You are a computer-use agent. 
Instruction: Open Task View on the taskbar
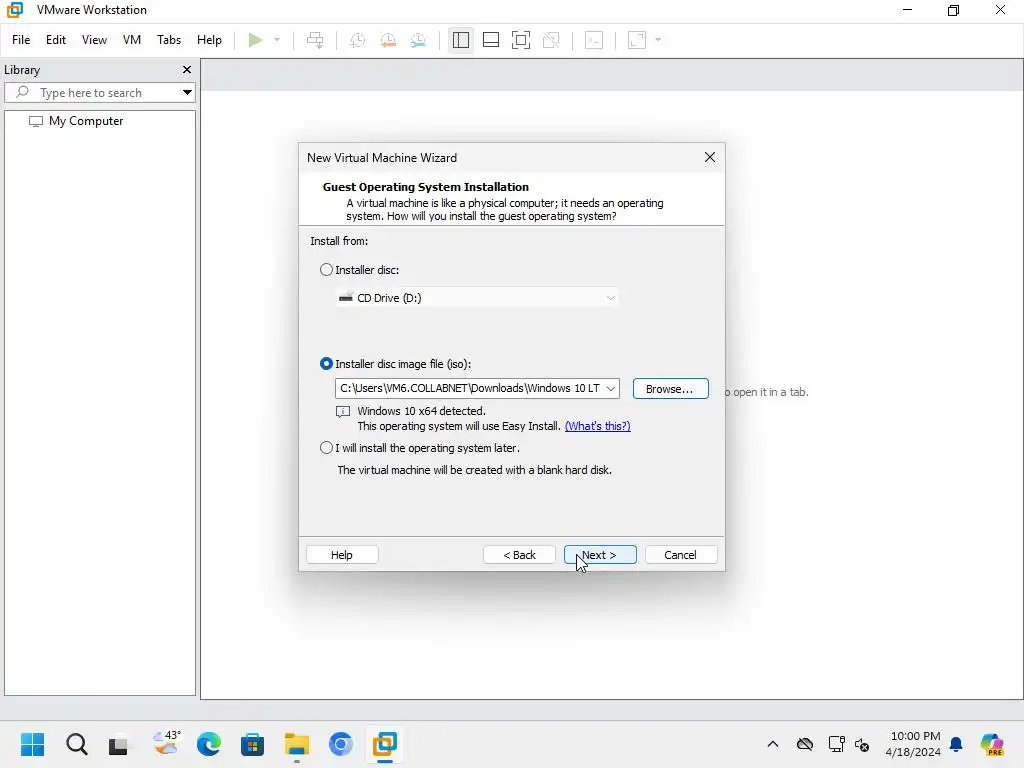click(120, 744)
